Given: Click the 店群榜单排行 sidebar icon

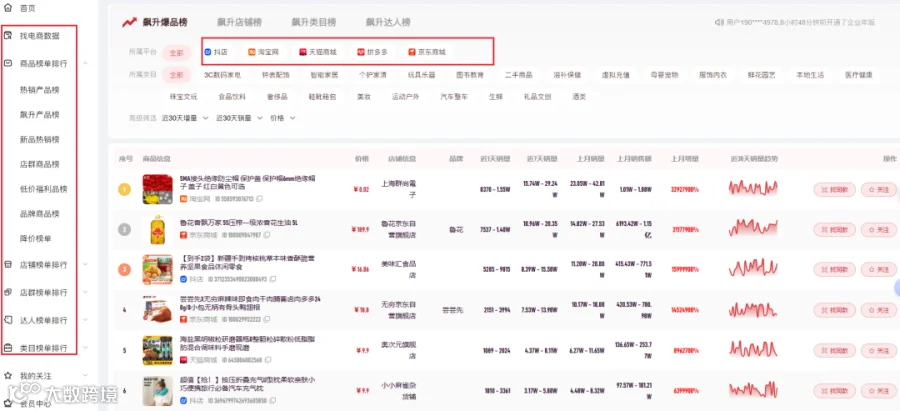Looking at the screenshot, I should (8, 292).
